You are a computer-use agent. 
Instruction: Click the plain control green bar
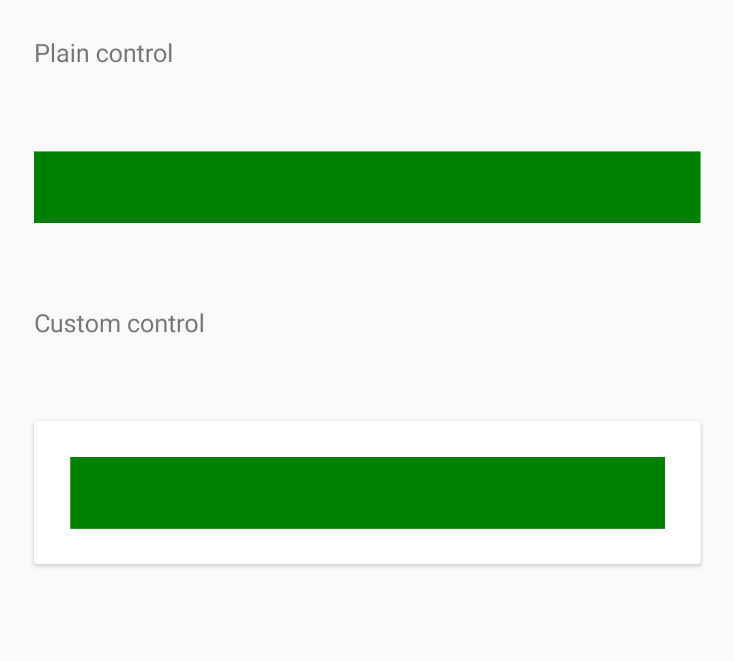click(367, 187)
